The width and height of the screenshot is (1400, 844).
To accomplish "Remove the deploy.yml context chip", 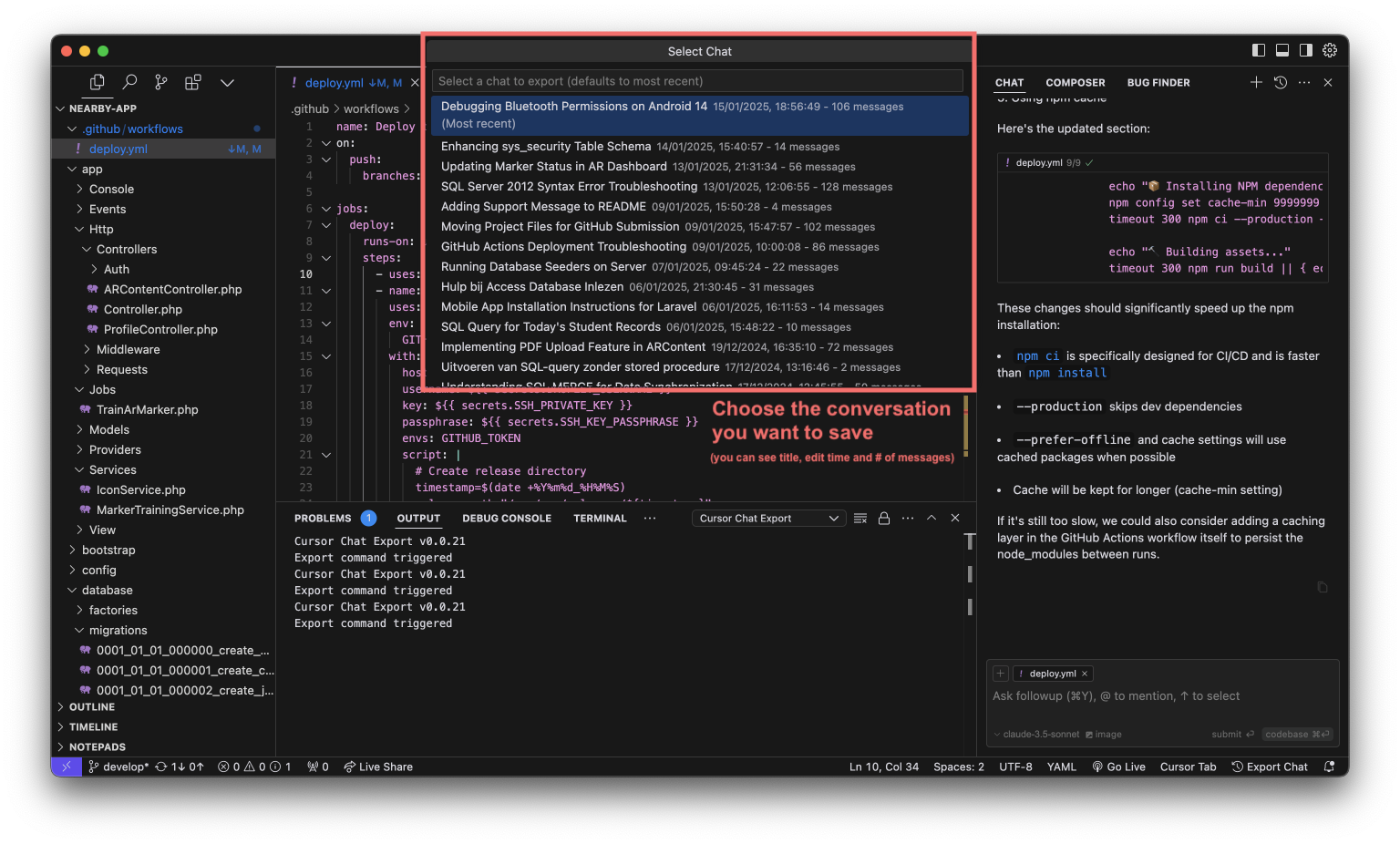I will [x=1085, y=674].
